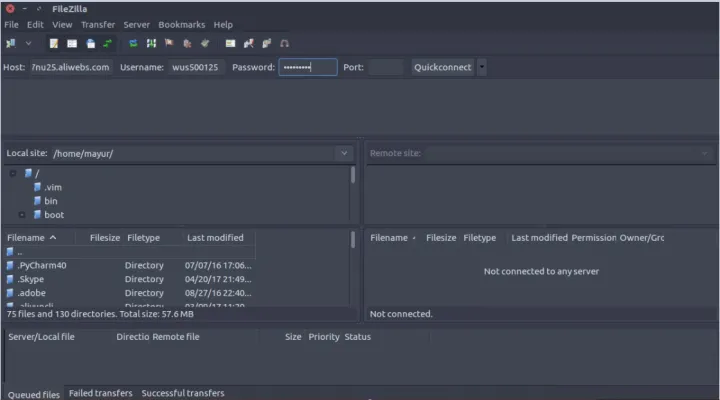Open the file search binoculars icon
The width and height of the screenshot is (720, 400).
284,43
